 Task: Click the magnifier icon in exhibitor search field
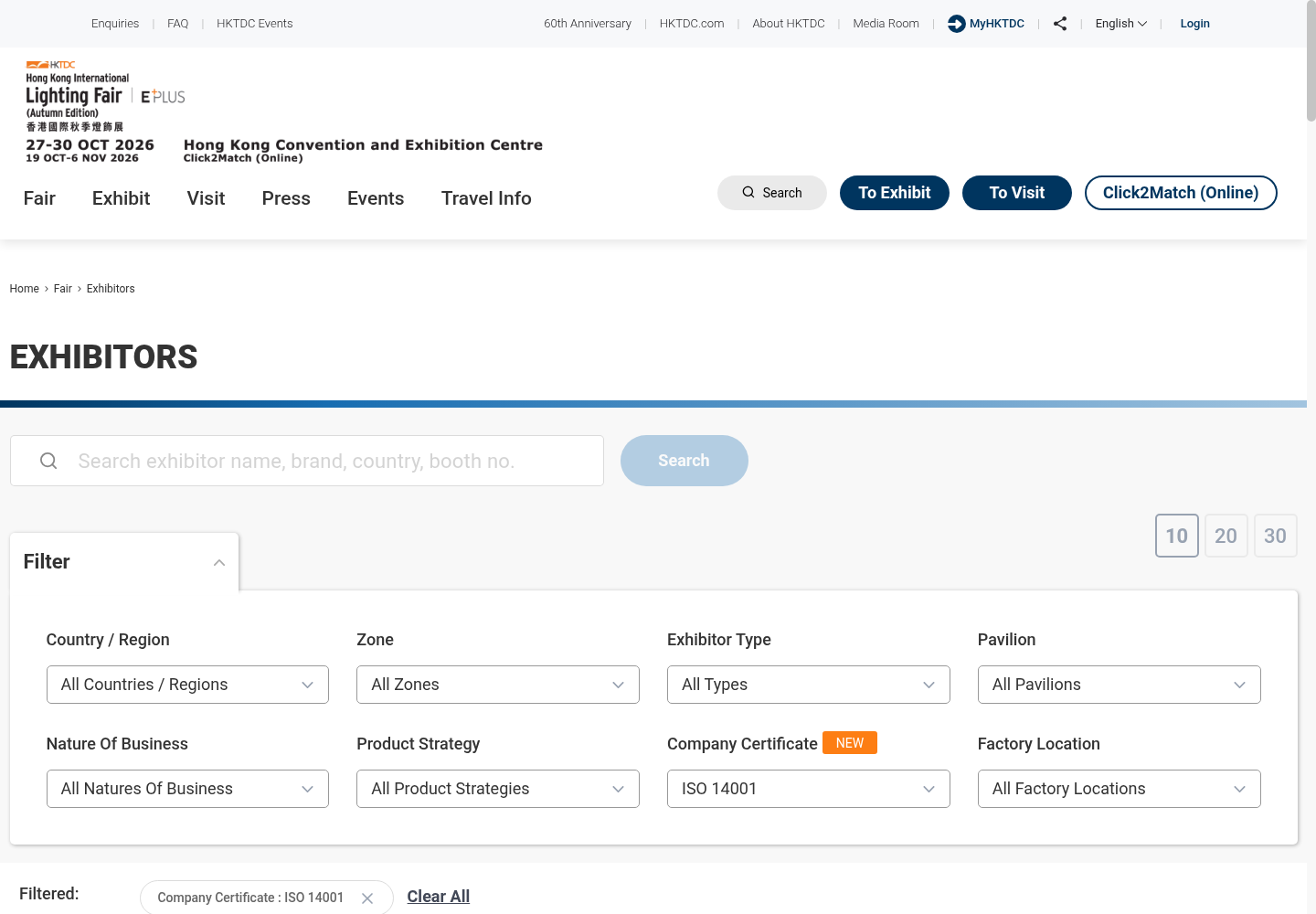click(48, 461)
